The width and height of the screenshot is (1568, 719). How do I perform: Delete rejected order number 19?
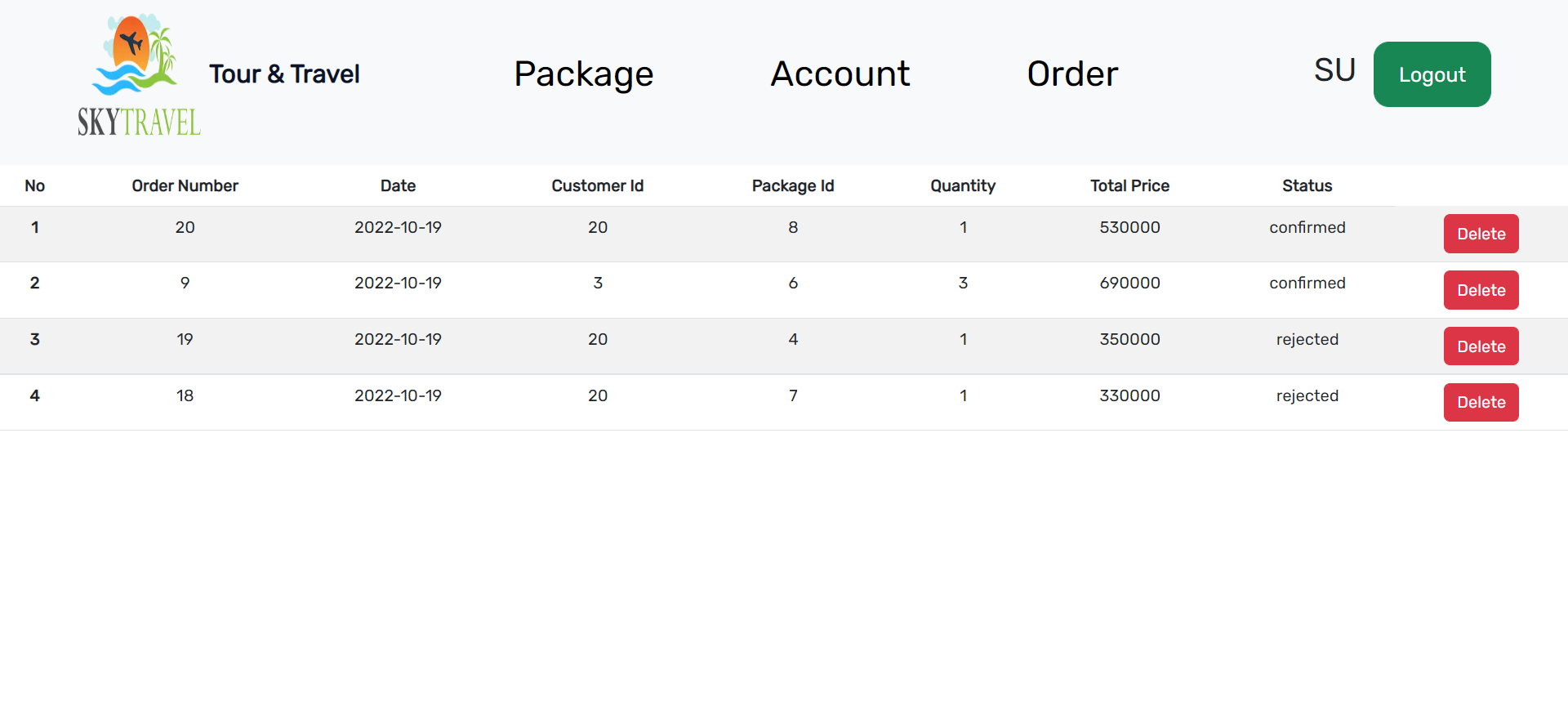pos(1481,346)
